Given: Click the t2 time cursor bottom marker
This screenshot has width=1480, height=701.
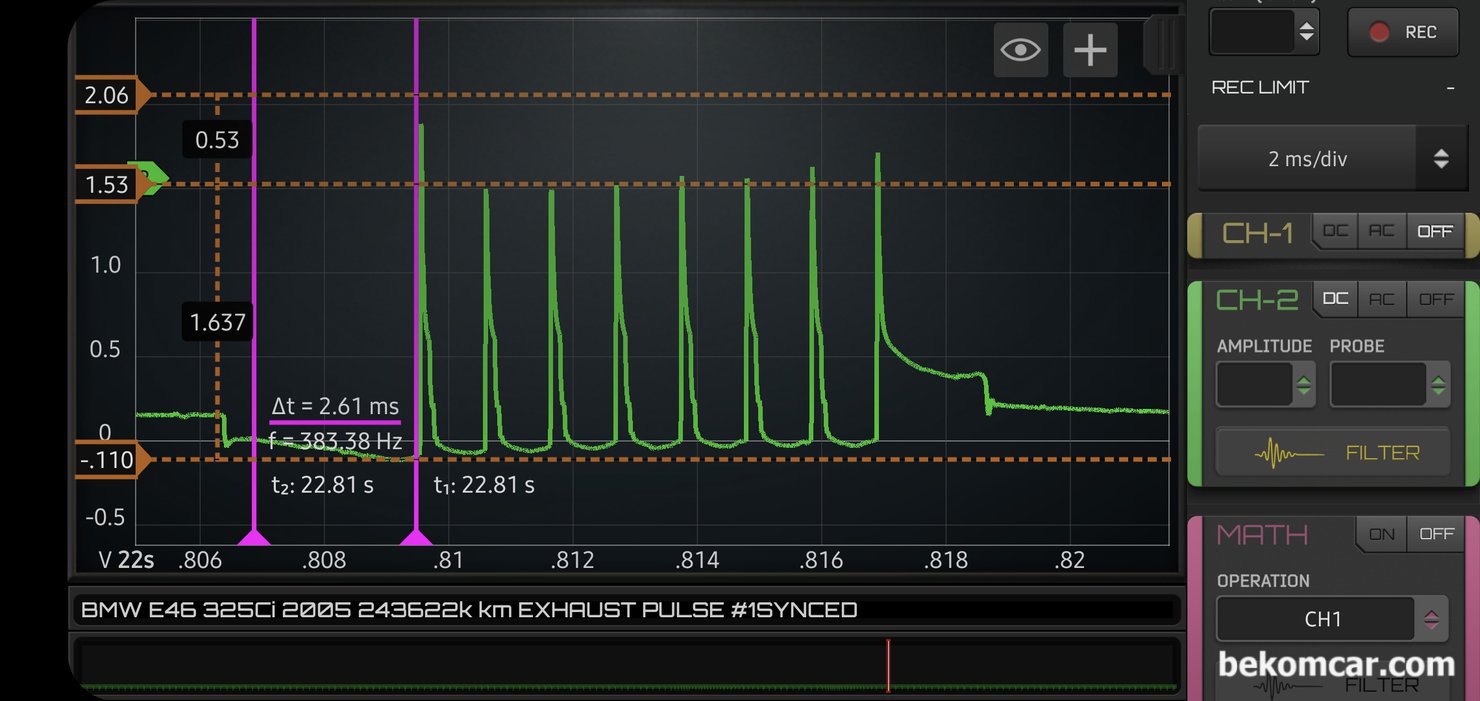Looking at the screenshot, I should click(254, 538).
